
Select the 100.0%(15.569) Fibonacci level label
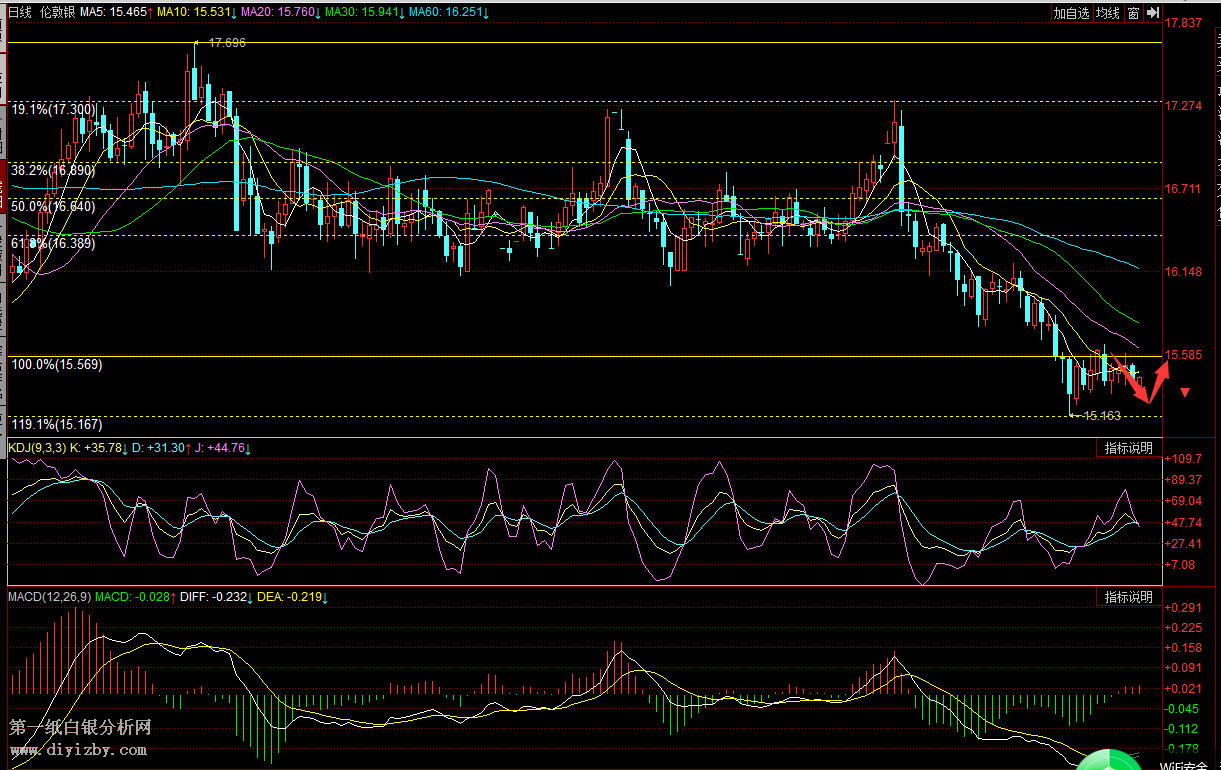click(x=57, y=365)
